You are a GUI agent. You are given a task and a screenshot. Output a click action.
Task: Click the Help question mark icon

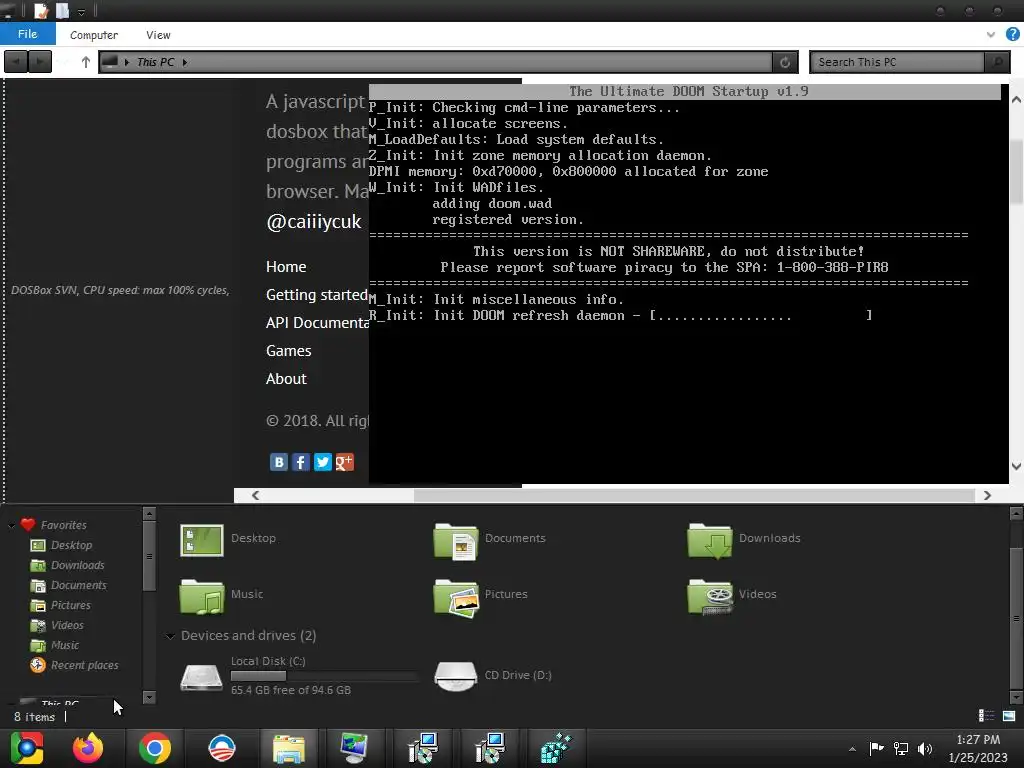click(x=1013, y=35)
